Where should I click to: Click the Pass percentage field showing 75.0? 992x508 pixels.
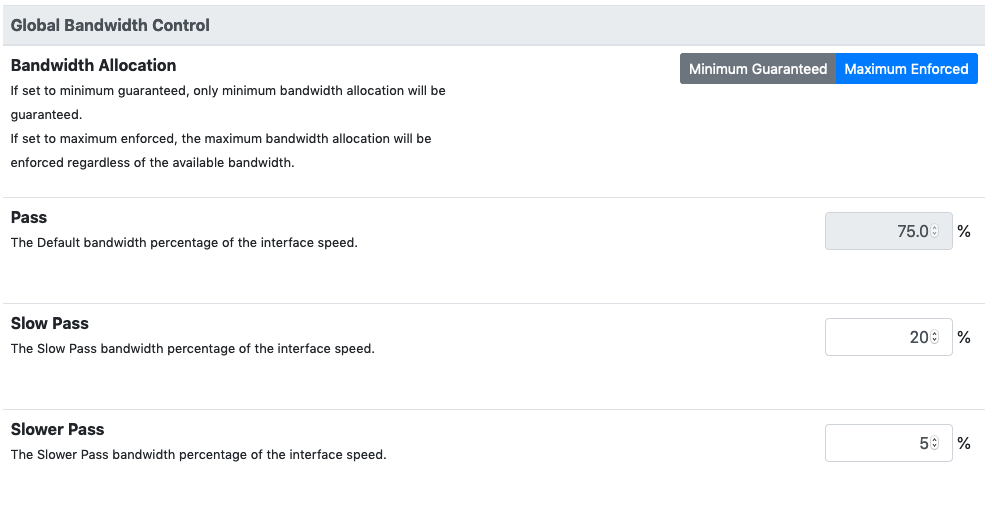tap(888, 231)
